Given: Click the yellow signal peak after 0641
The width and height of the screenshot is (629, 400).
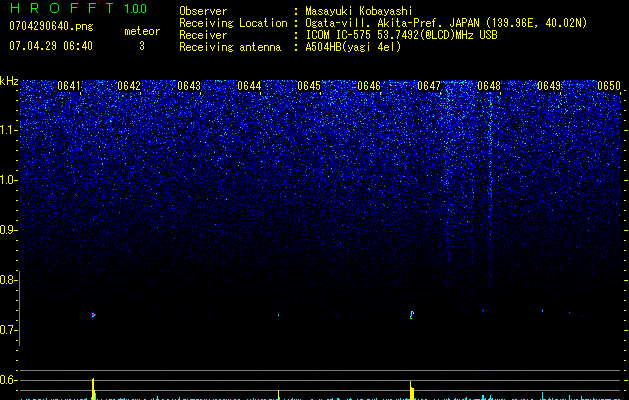Looking at the screenshot, I should [x=93, y=389].
